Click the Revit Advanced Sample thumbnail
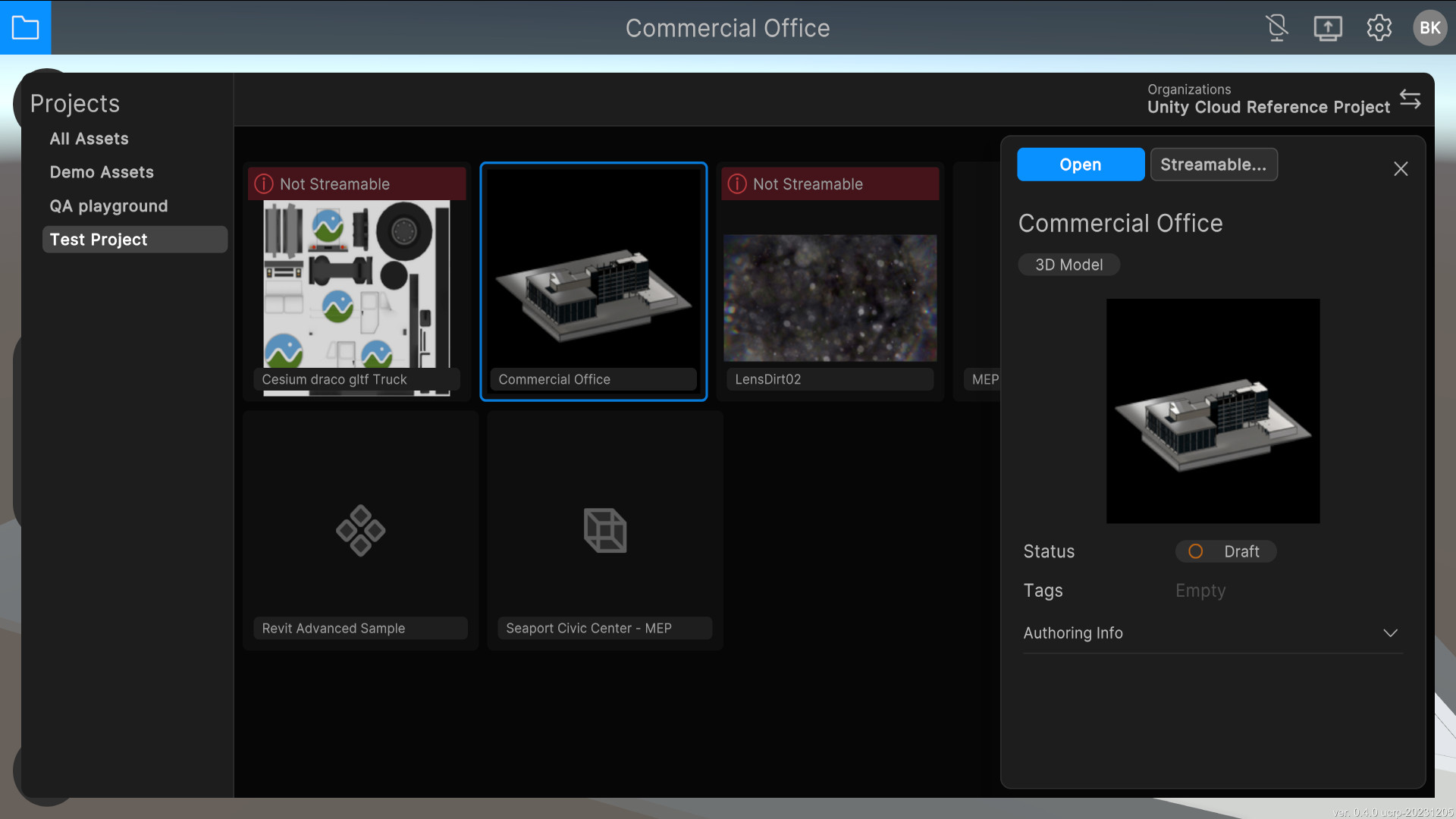 [360, 529]
